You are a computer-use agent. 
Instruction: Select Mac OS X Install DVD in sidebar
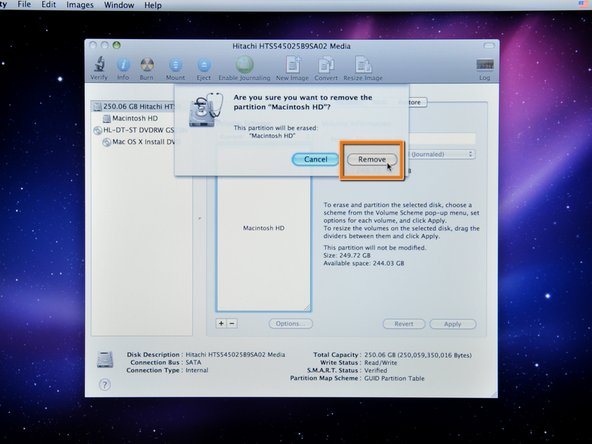[139, 142]
